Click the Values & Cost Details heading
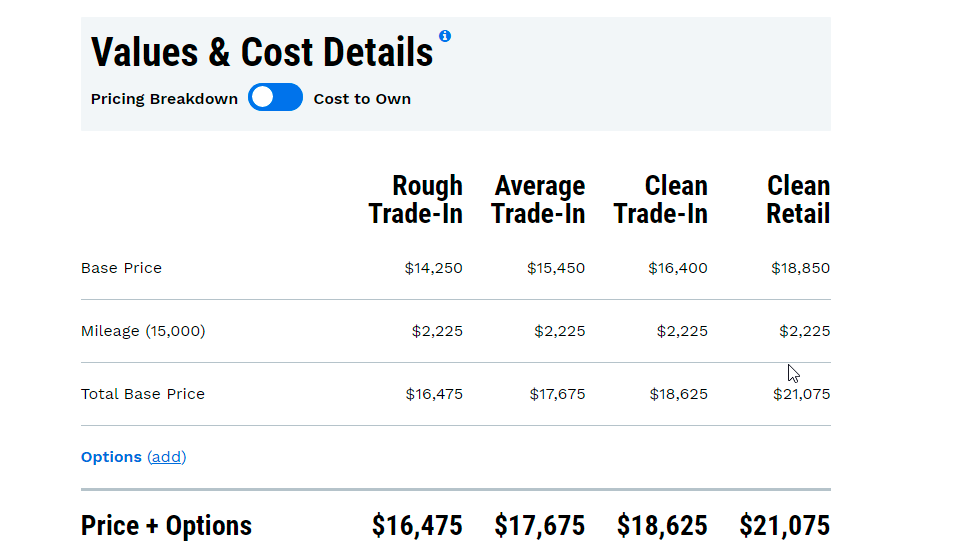Image resolution: width=959 pixels, height=548 pixels. pos(262,52)
